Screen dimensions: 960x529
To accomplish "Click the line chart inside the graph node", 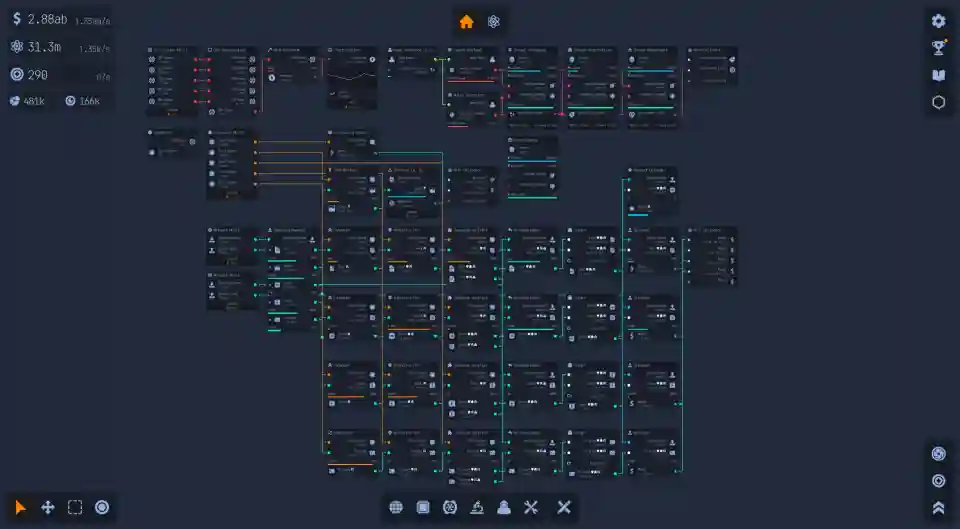I will tap(351, 75).
